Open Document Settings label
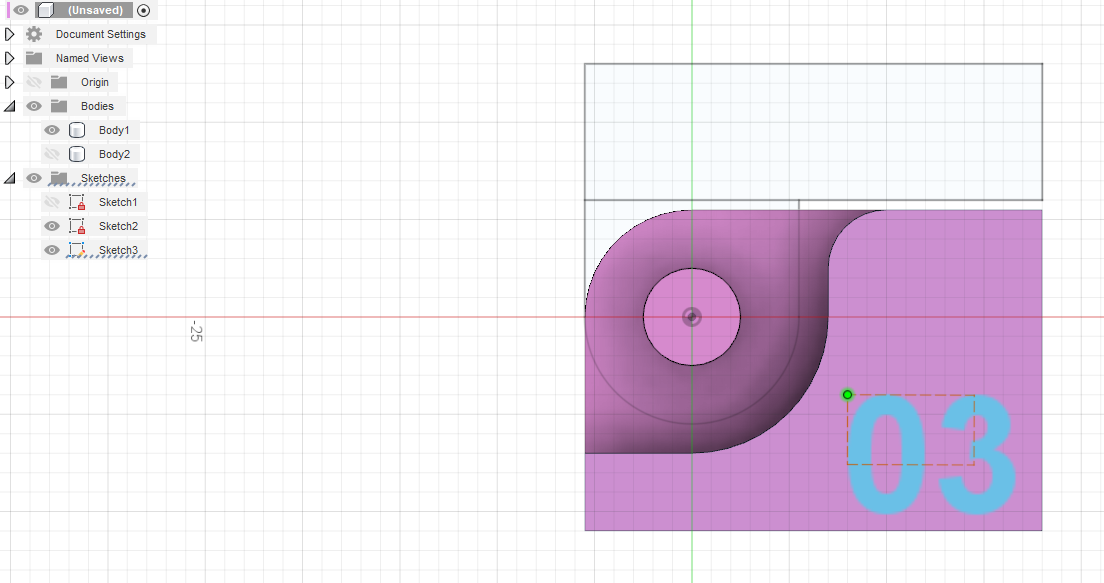 pos(101,34)
